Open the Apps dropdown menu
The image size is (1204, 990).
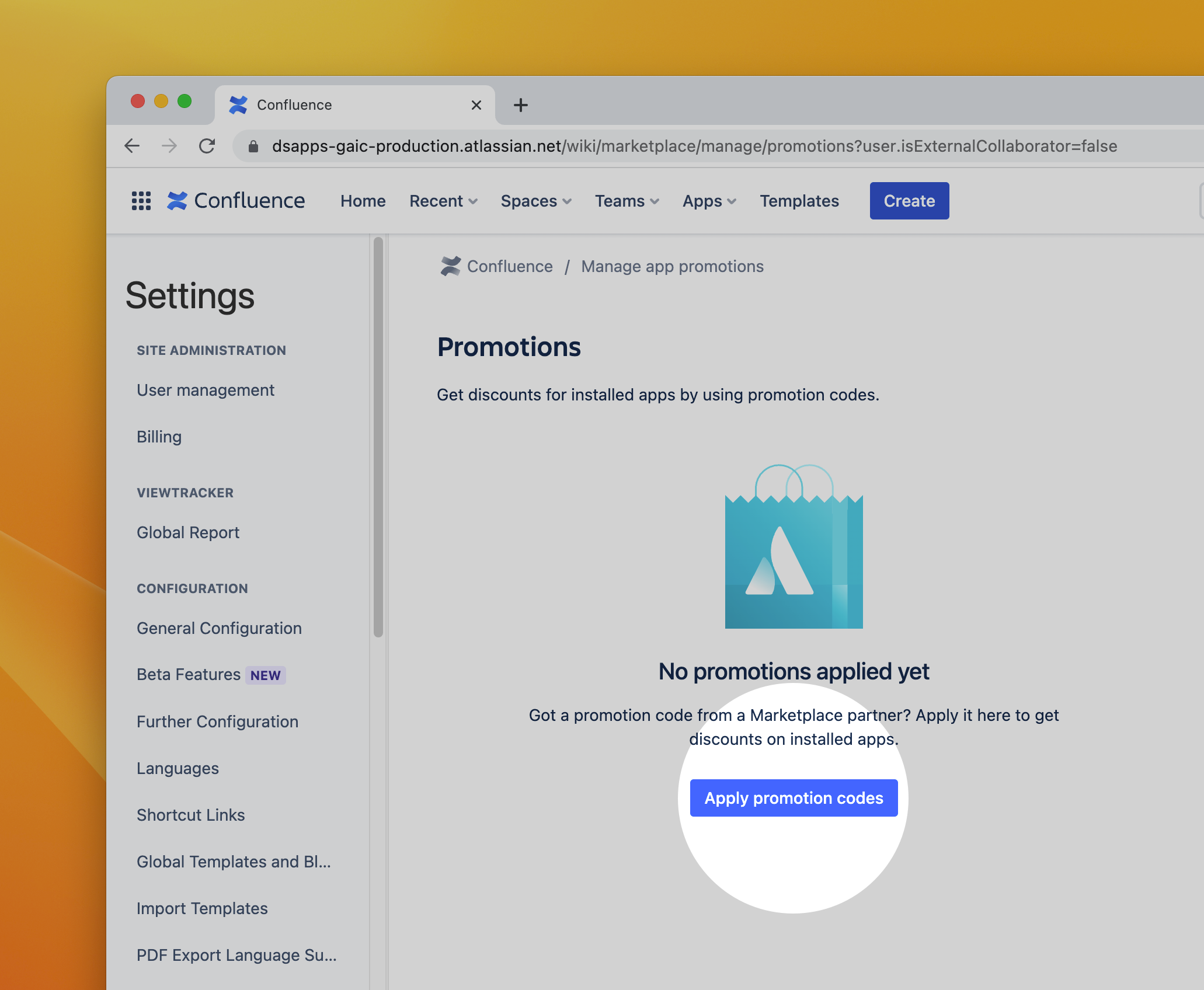[709, 201]
